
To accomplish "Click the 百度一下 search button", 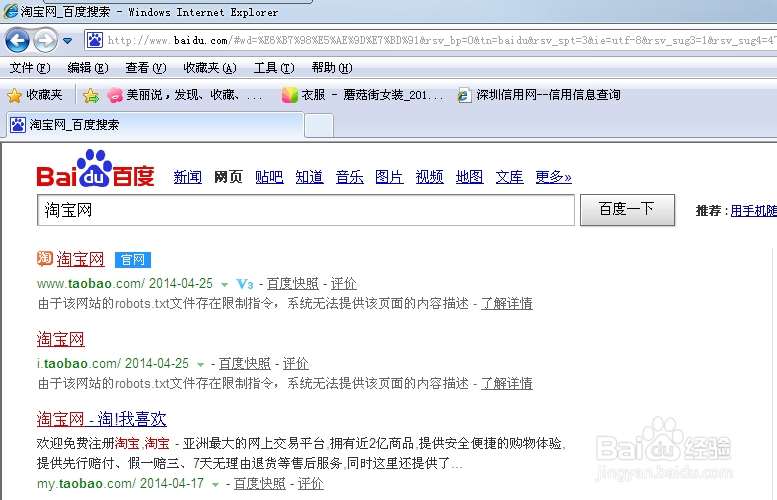I will pyautogui.click(x=627, y=210).
